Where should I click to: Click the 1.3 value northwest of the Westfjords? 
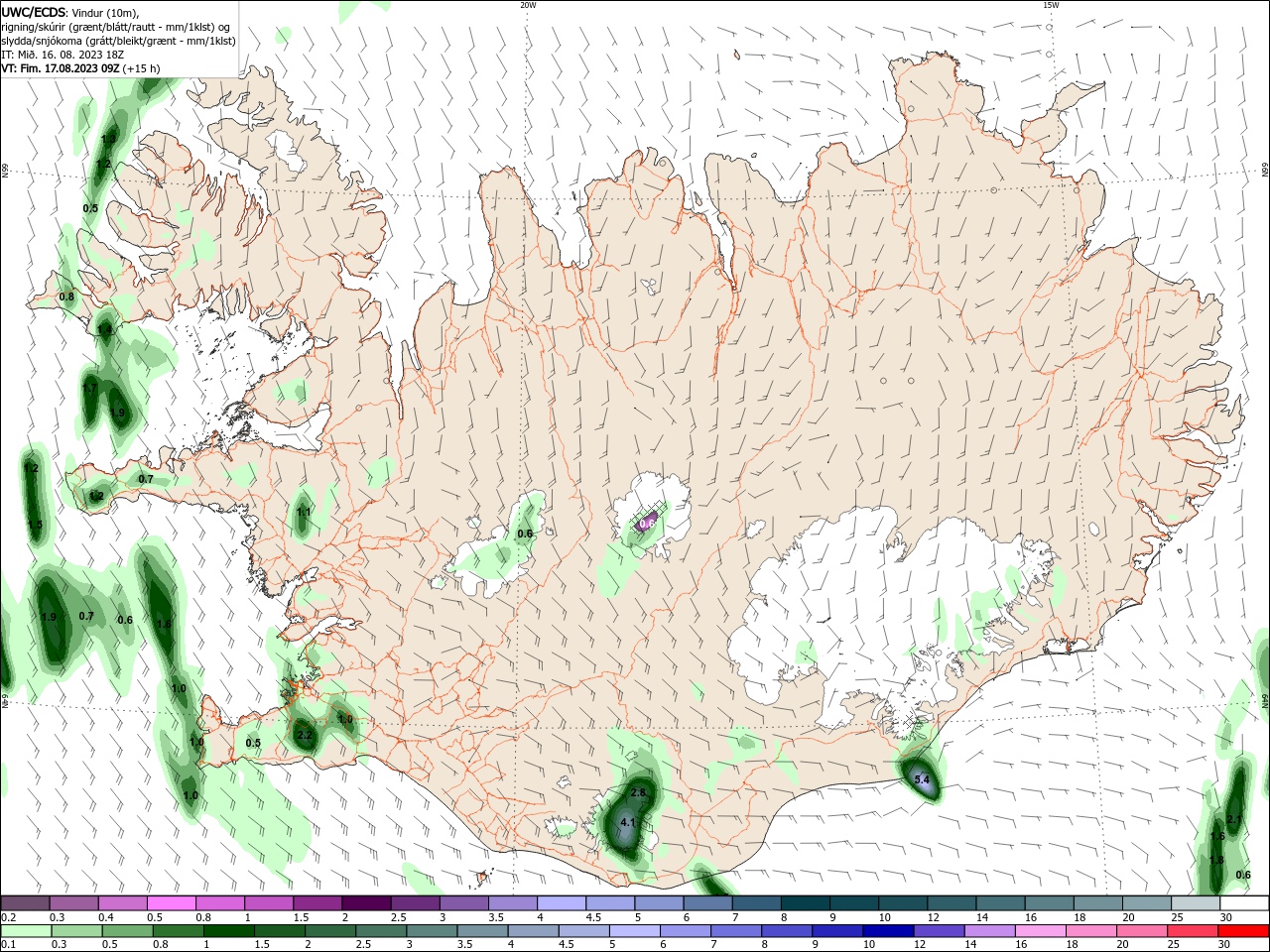(109, 139)
